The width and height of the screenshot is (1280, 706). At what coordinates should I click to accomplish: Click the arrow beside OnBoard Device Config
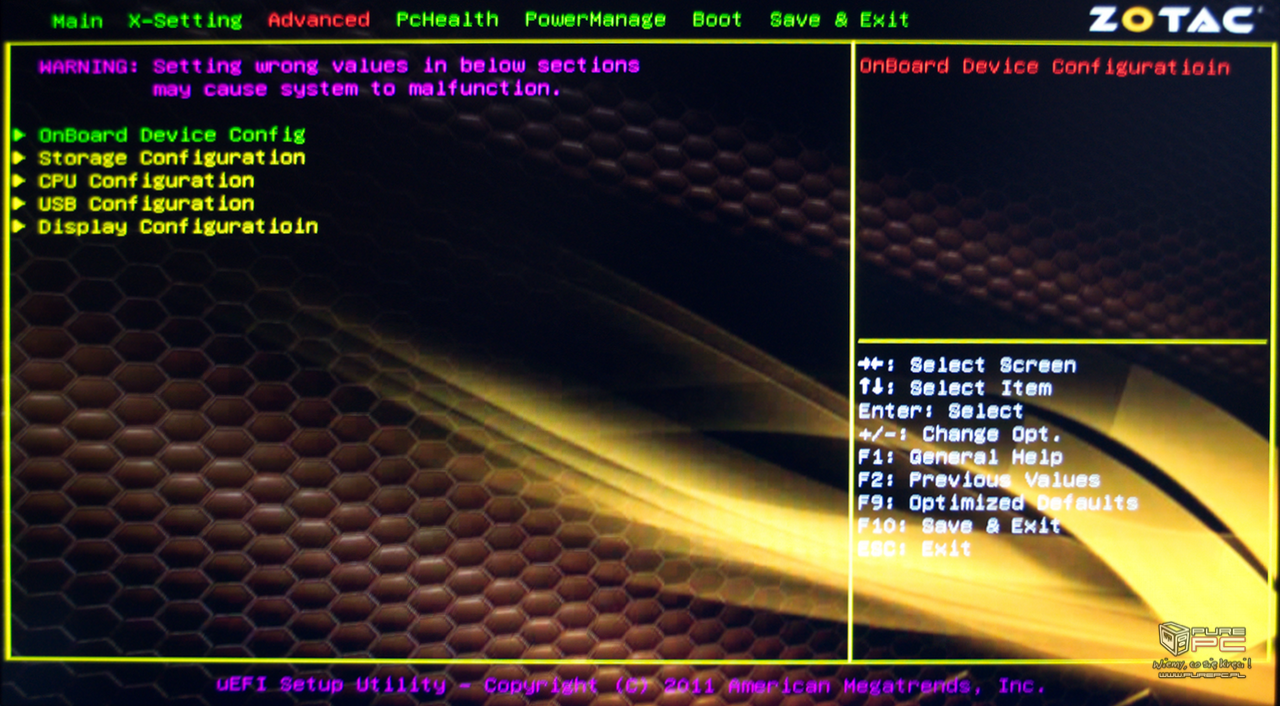(20, 135)
